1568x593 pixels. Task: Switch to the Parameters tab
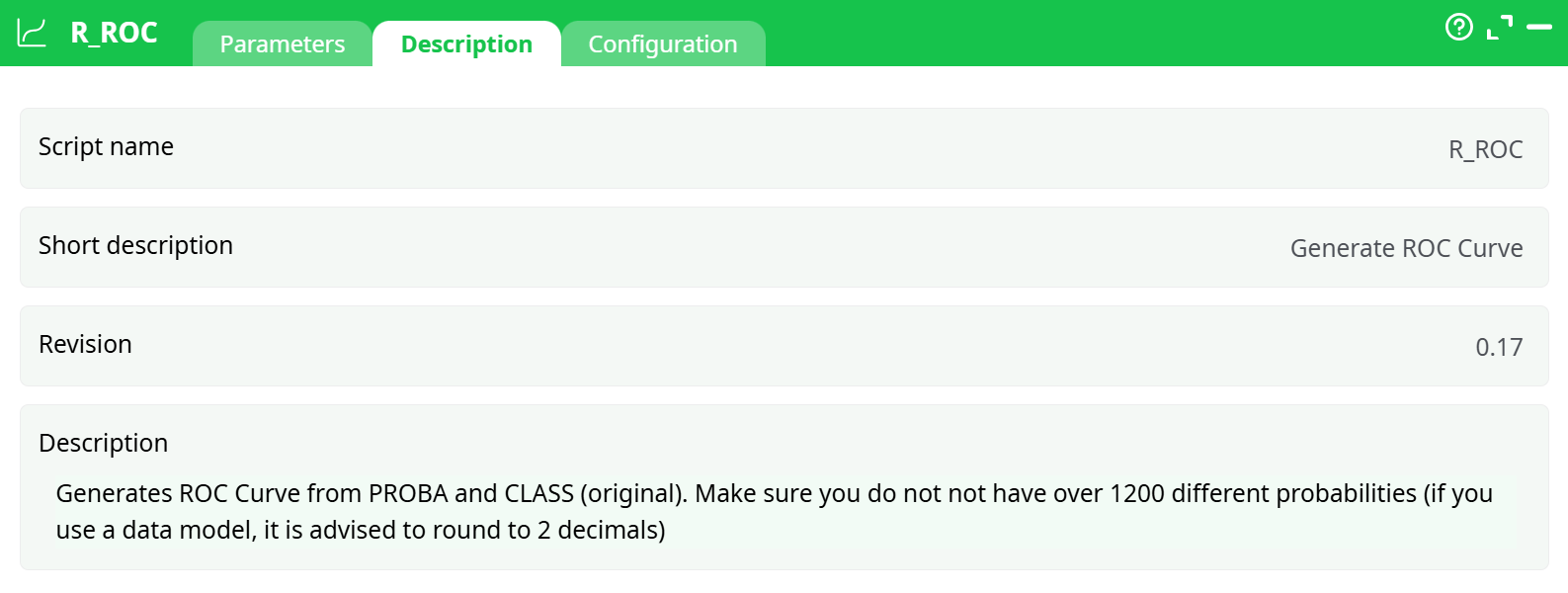pos(283,44)
